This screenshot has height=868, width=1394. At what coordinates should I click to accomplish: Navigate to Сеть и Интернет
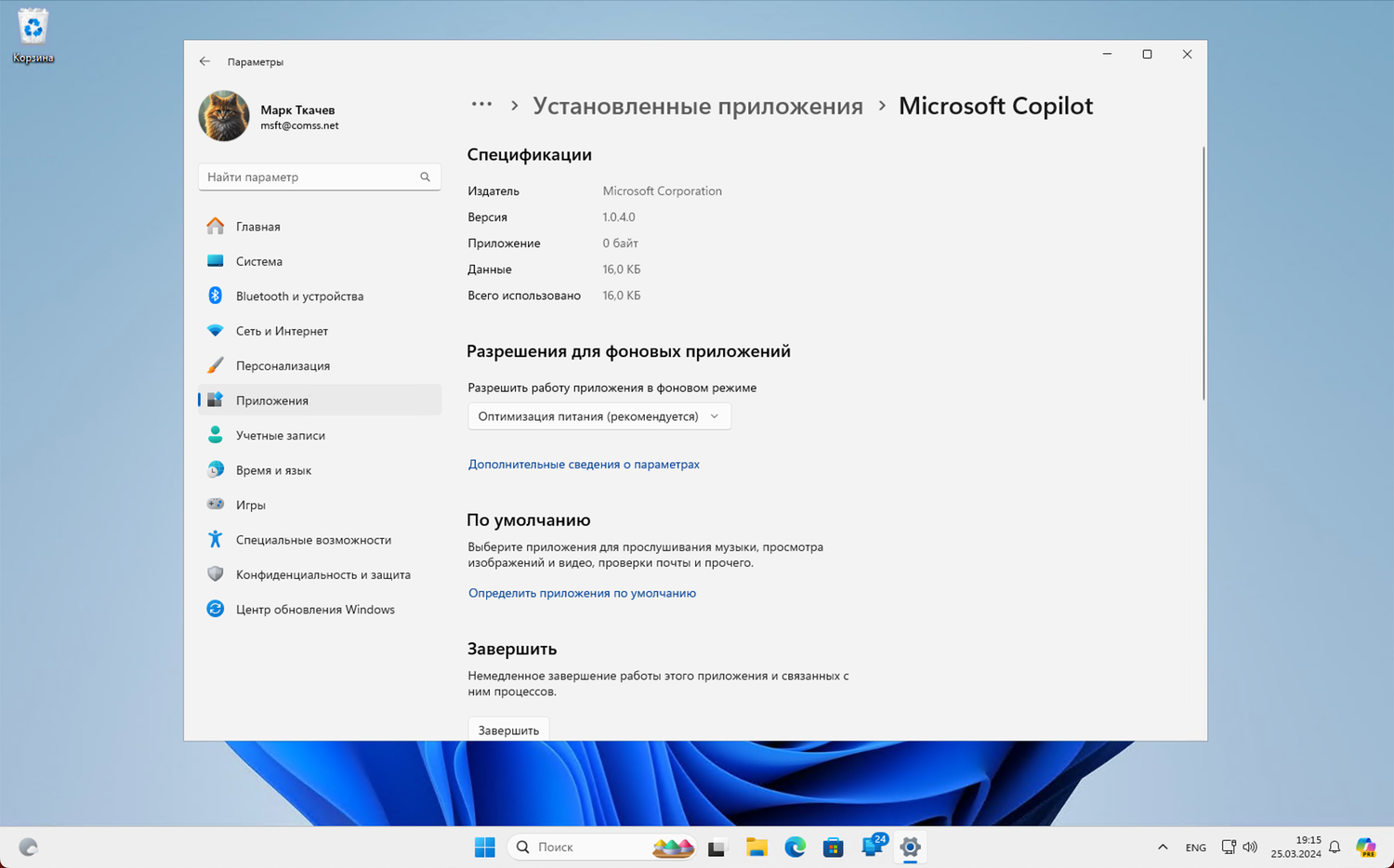pyautogui.click(x=320, y=331)
